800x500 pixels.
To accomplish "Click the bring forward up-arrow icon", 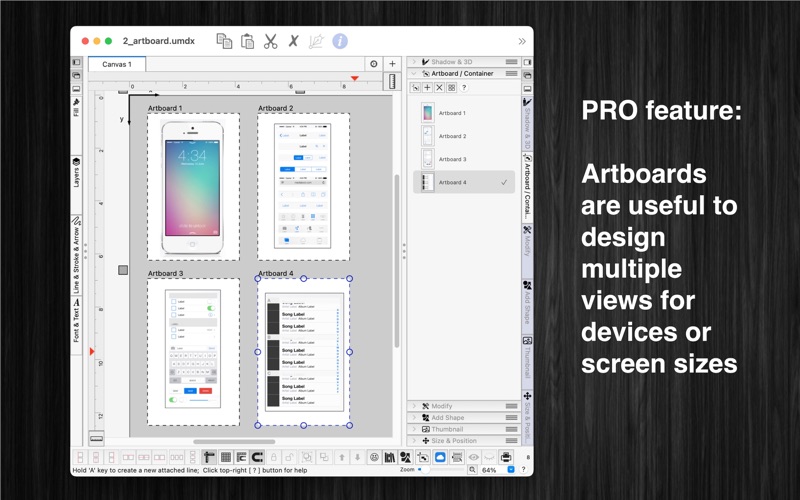I will coord(342,457).
